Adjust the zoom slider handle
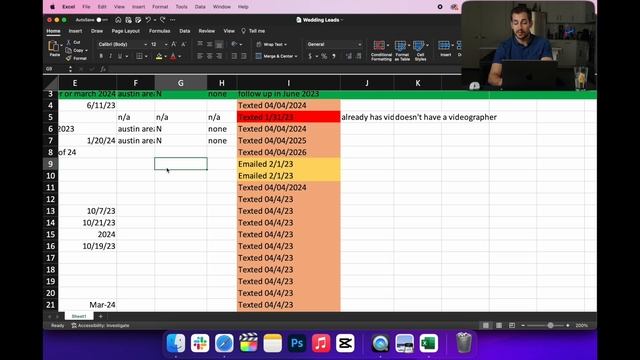The height and width of the screenshot is (360, 640). (550, 326)
